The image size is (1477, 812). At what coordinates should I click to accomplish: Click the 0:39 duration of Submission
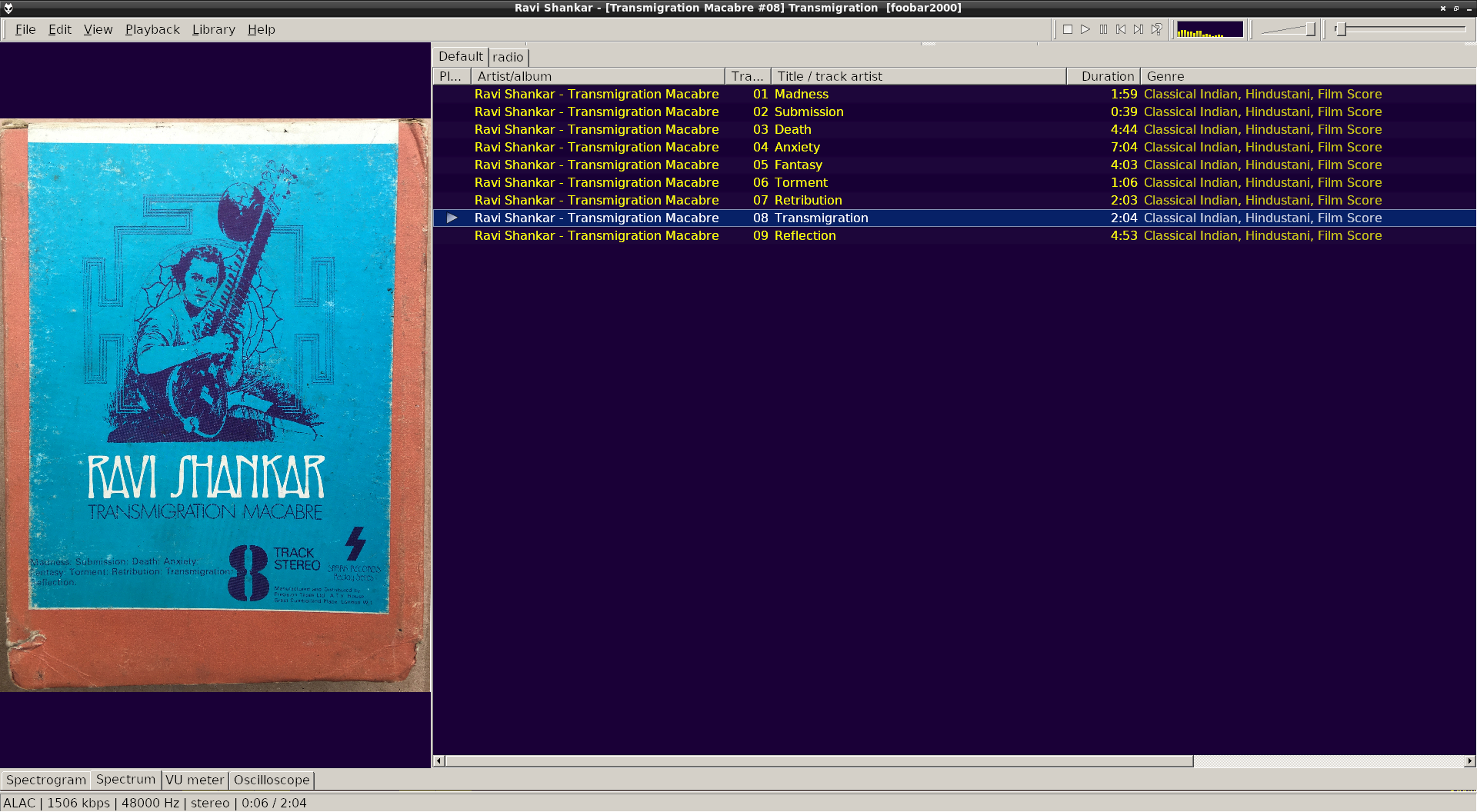coord(1123,111)
